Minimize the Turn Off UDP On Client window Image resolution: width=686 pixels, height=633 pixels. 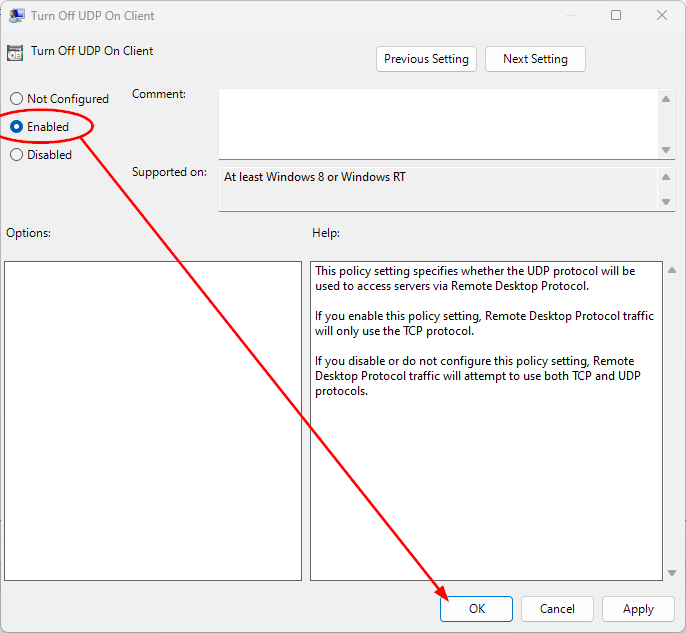click(571, 16)
